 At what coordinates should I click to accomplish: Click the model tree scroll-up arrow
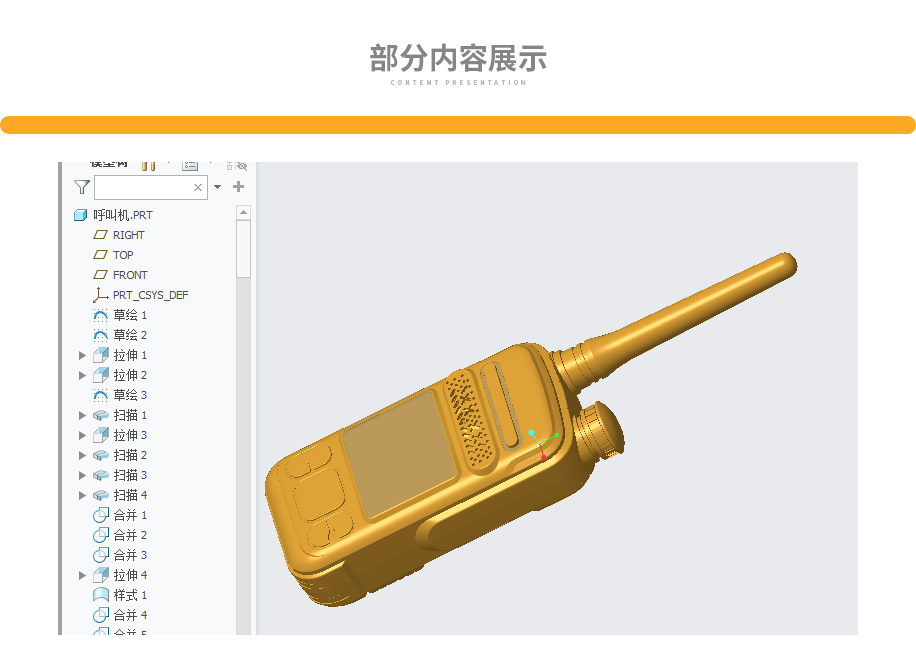(244, 212)
